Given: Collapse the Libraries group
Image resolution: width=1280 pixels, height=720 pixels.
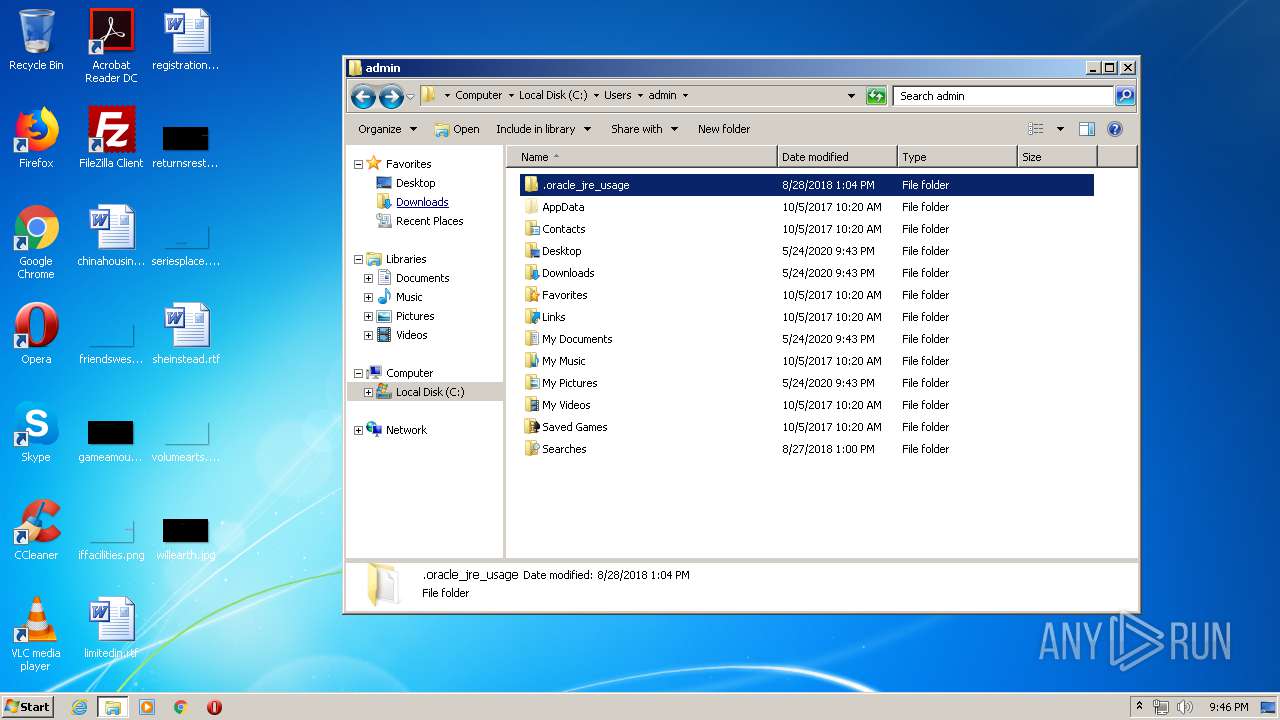Looking at the screenshot, I should tap(358, 259).
